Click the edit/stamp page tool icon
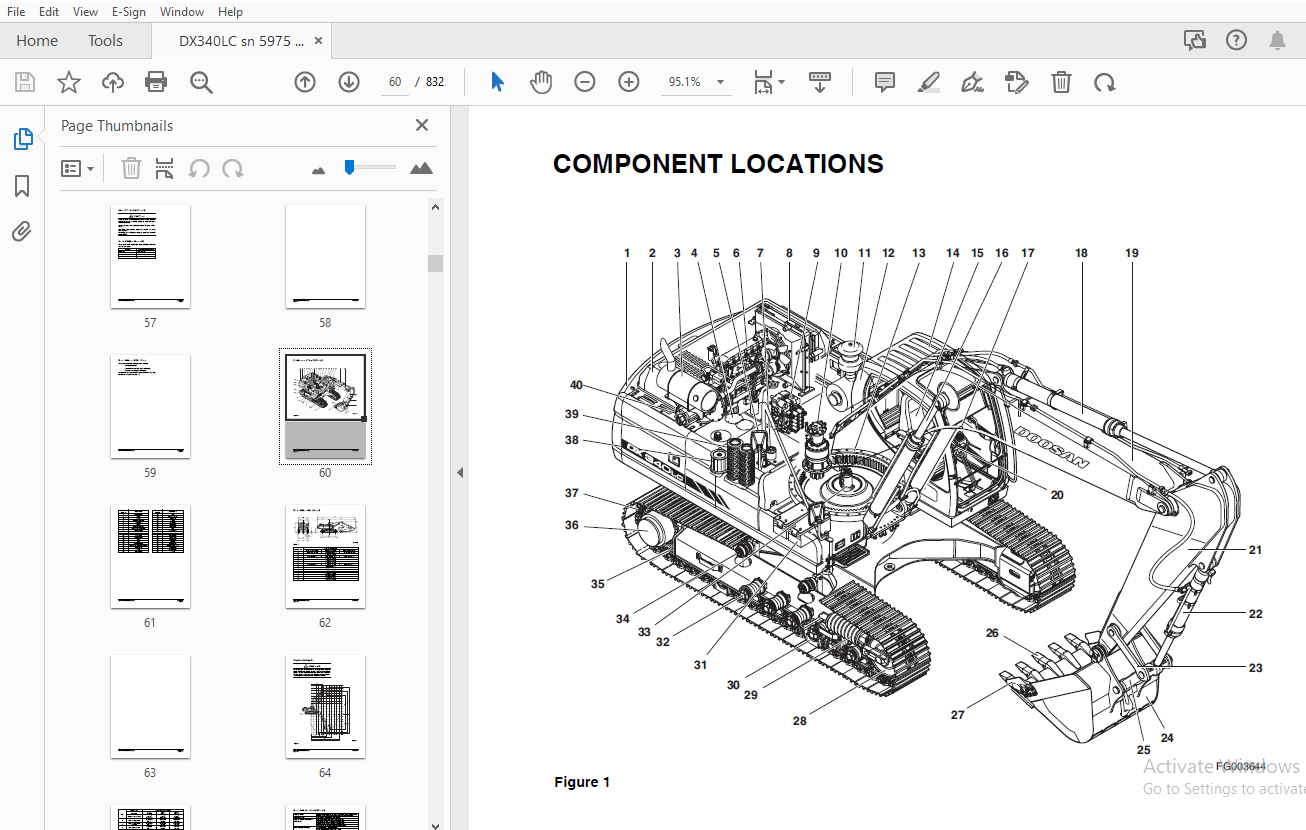1306x830 pixels. coord(1017,82)
